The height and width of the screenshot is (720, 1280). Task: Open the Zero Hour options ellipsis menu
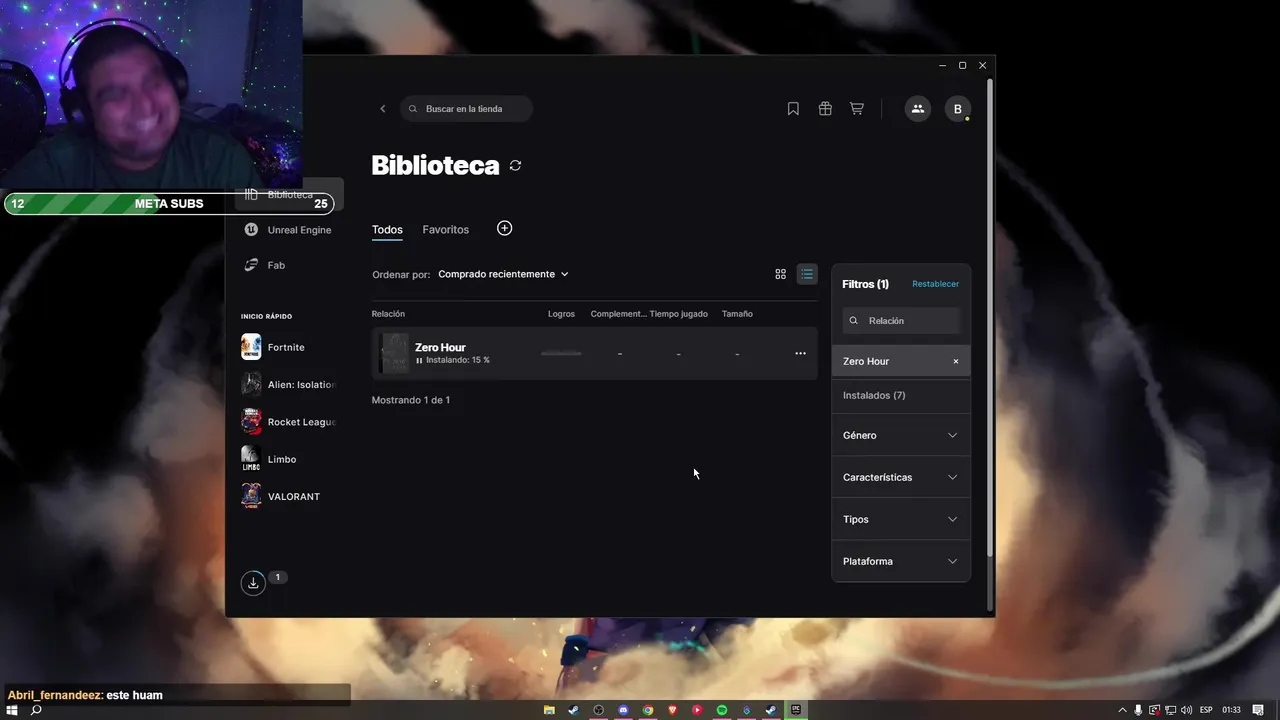click(x=800, y=353)
